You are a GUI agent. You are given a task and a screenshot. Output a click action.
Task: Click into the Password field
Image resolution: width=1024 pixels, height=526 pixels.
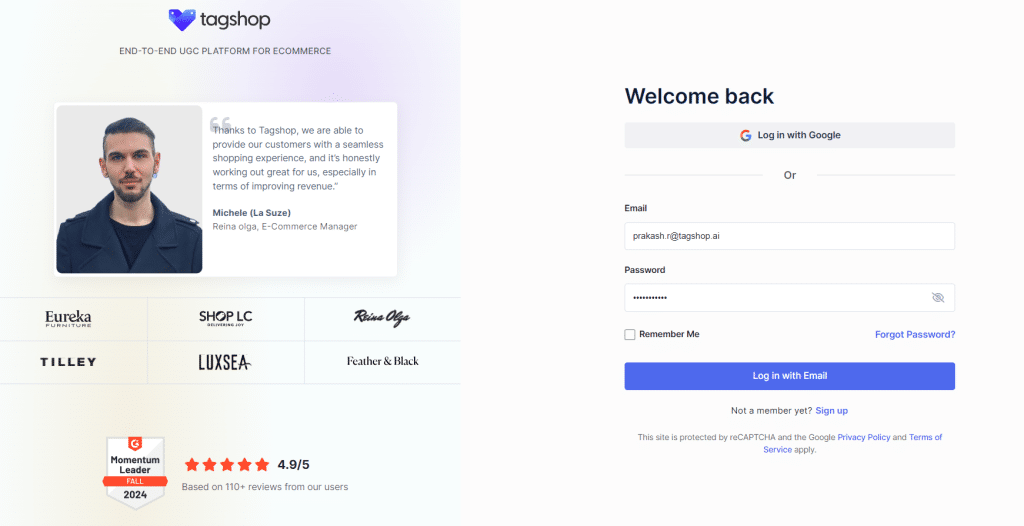click(775, 298)
